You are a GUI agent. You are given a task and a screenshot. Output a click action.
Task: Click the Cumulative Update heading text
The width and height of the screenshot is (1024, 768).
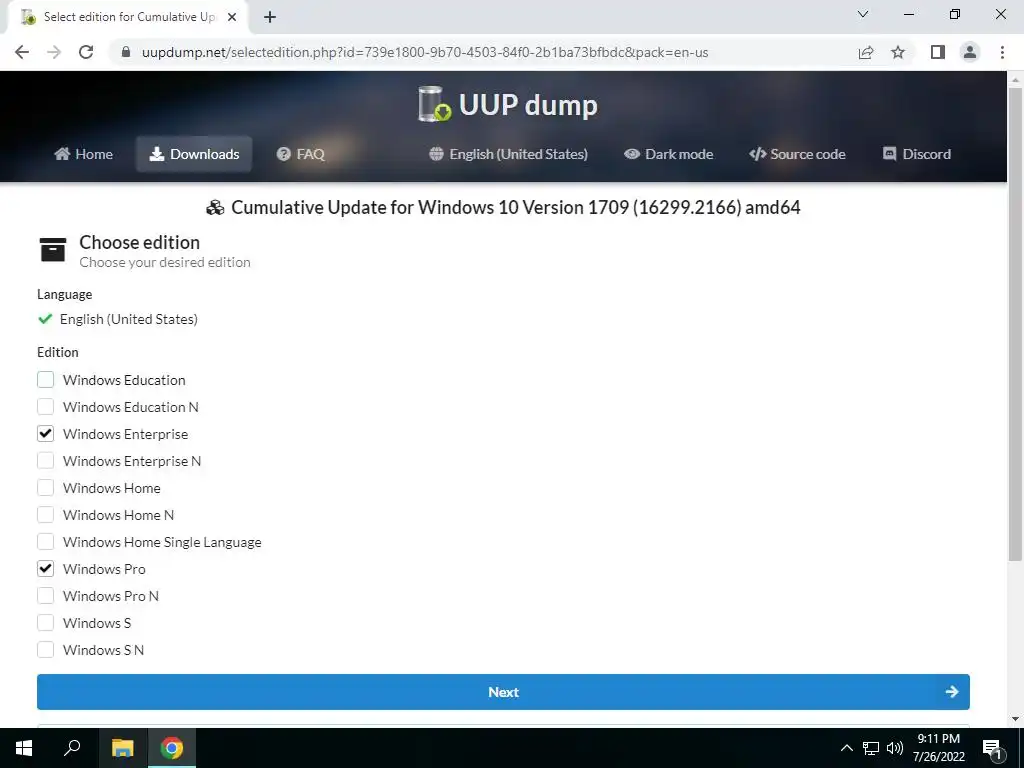point(515,207)
